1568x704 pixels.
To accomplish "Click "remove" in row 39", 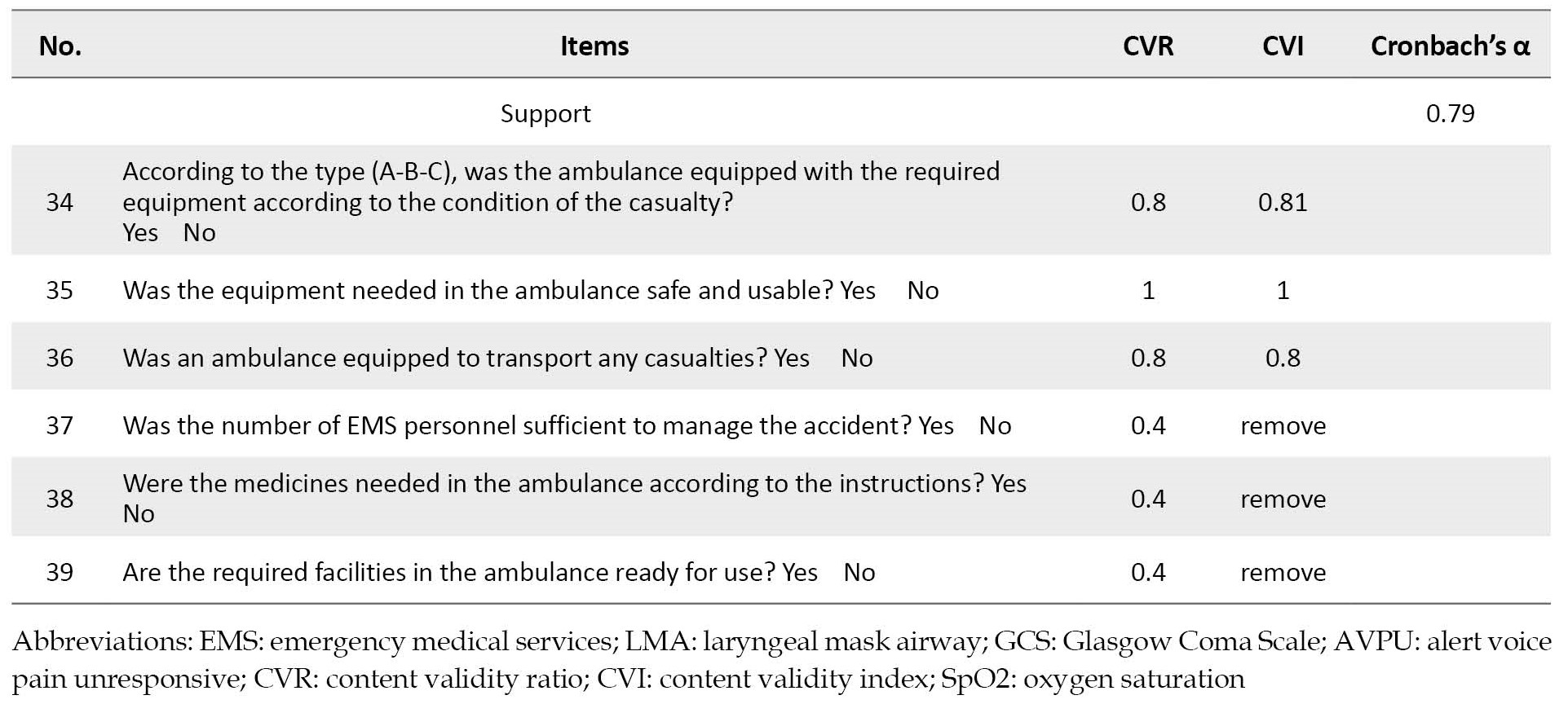I will pyautogui.click(x=1283, y=573).
